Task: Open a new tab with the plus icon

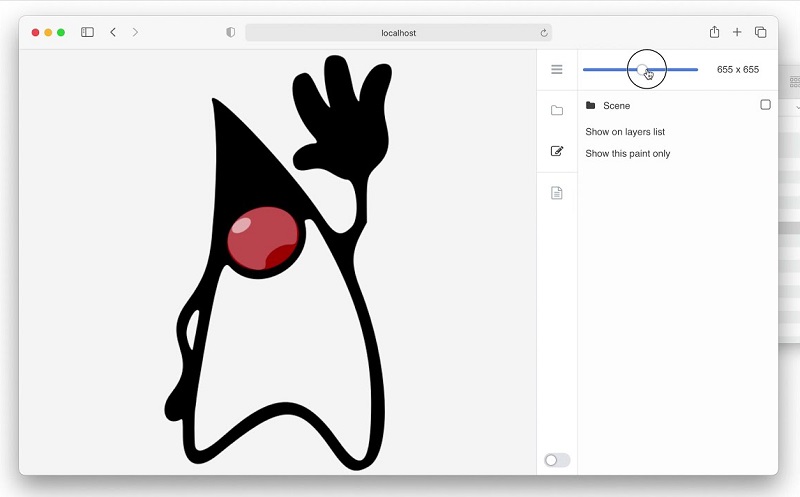Action: point(737,32)
